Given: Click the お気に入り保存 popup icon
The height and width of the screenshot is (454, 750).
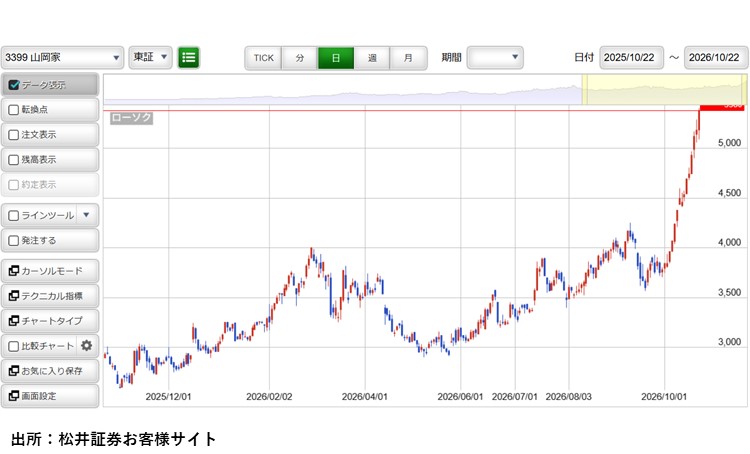Looking at the screenshot, I should coord(14,371).
